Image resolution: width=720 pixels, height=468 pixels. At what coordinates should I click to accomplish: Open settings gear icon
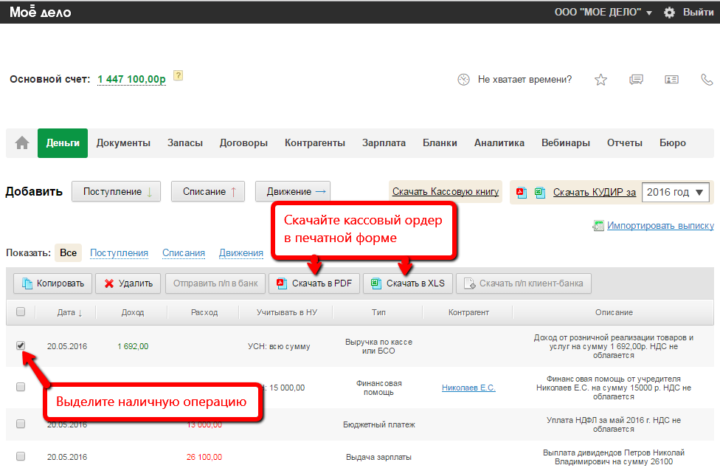pyautogui.click(x=669, y=12)
